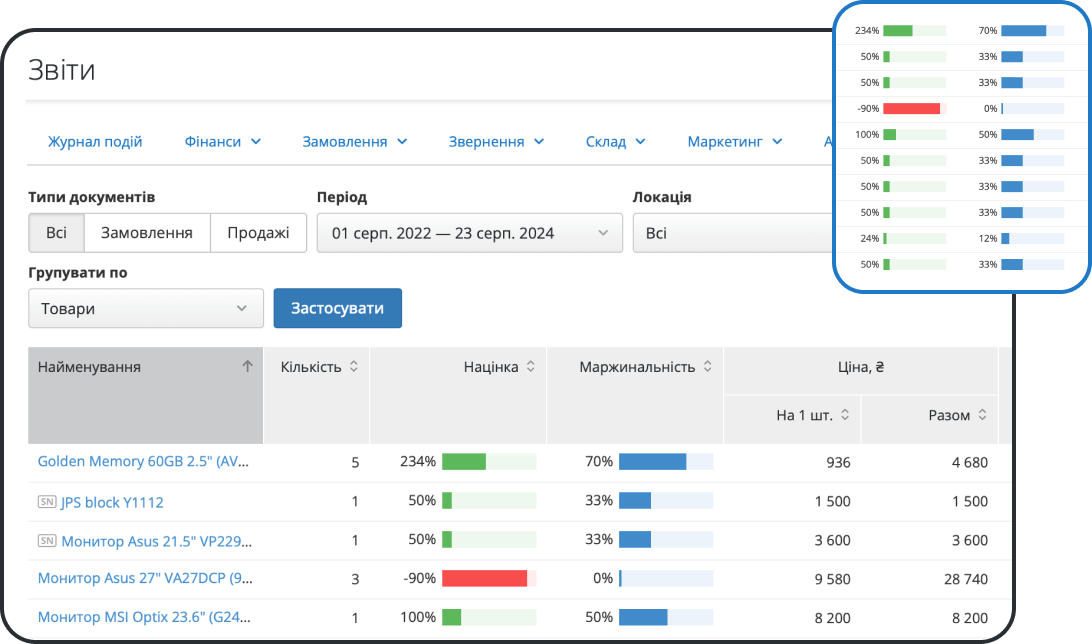Expand the Групувати по Товари dropdown
Screen dimensions: 1092x644
click(146, 309)
